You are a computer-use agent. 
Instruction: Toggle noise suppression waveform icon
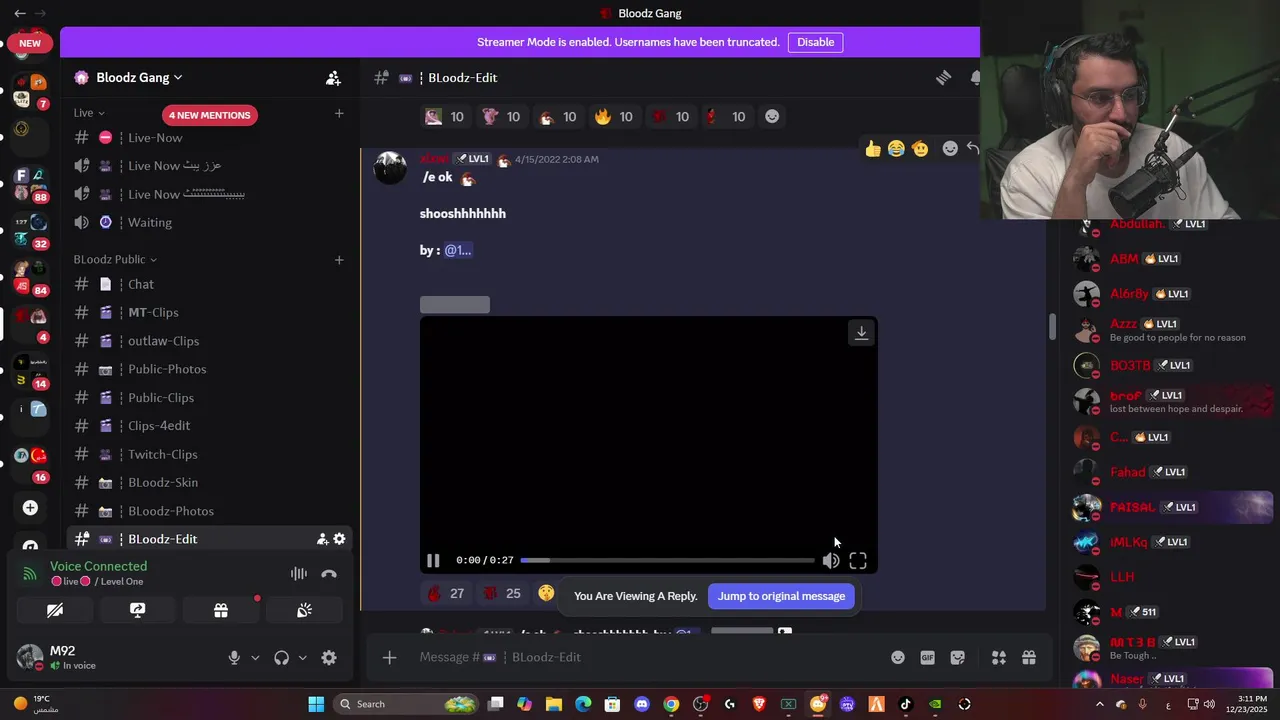click(x=298, y=574)
